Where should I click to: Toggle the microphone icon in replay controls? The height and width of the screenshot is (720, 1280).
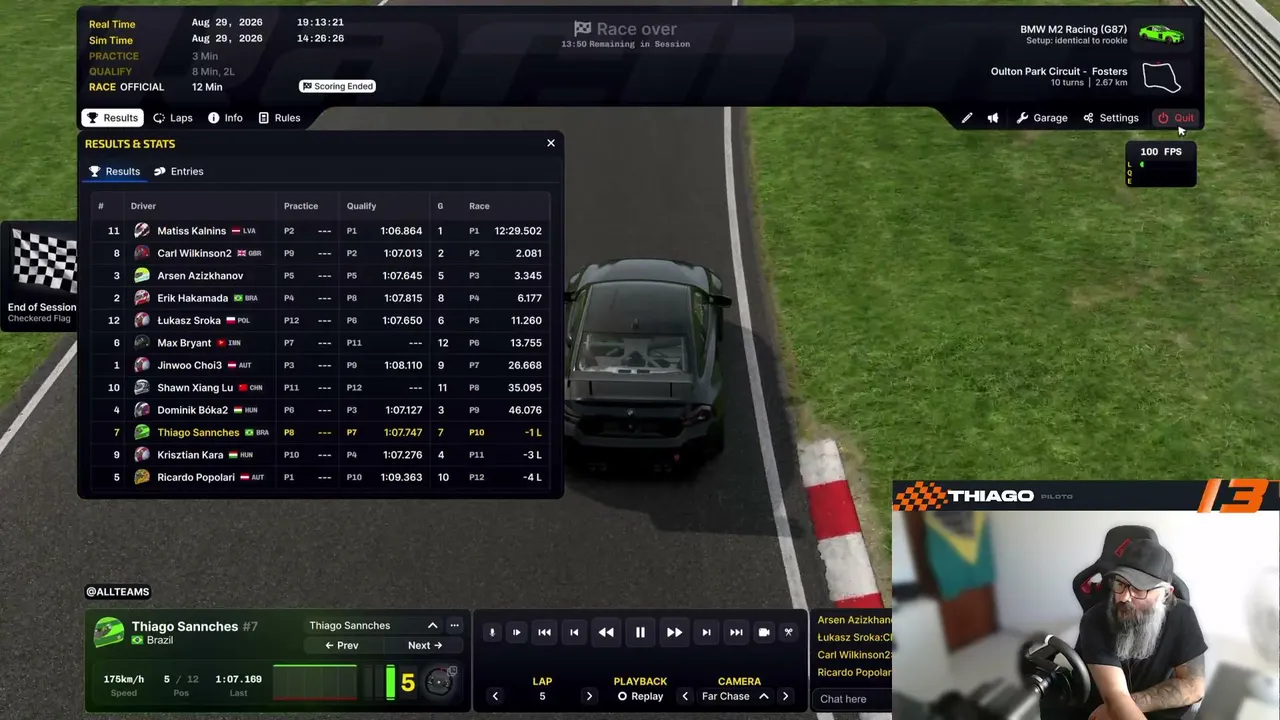tap(492, 632)
